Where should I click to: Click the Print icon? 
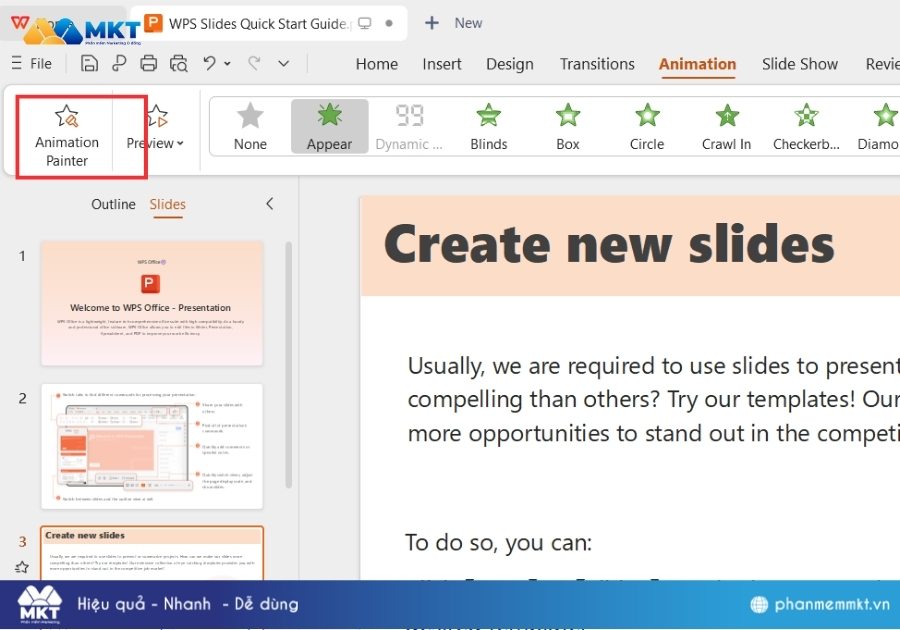[x=149, y=63]
